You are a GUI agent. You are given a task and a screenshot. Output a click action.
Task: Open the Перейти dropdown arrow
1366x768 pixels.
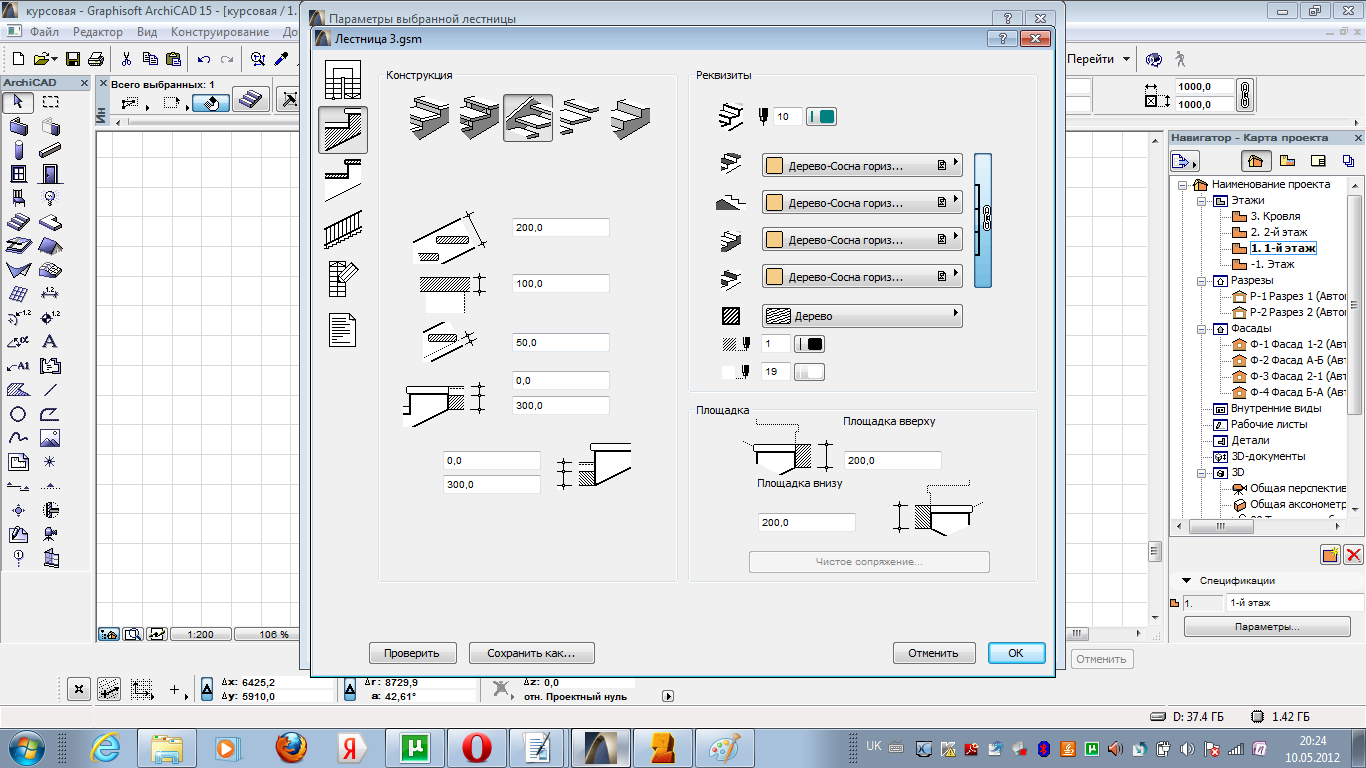click(1127, 59)
